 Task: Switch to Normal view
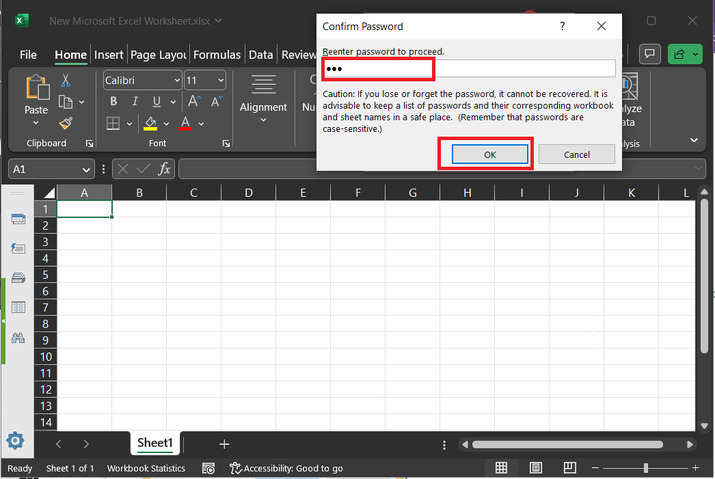pyautogui.click(x=501, y=468)
